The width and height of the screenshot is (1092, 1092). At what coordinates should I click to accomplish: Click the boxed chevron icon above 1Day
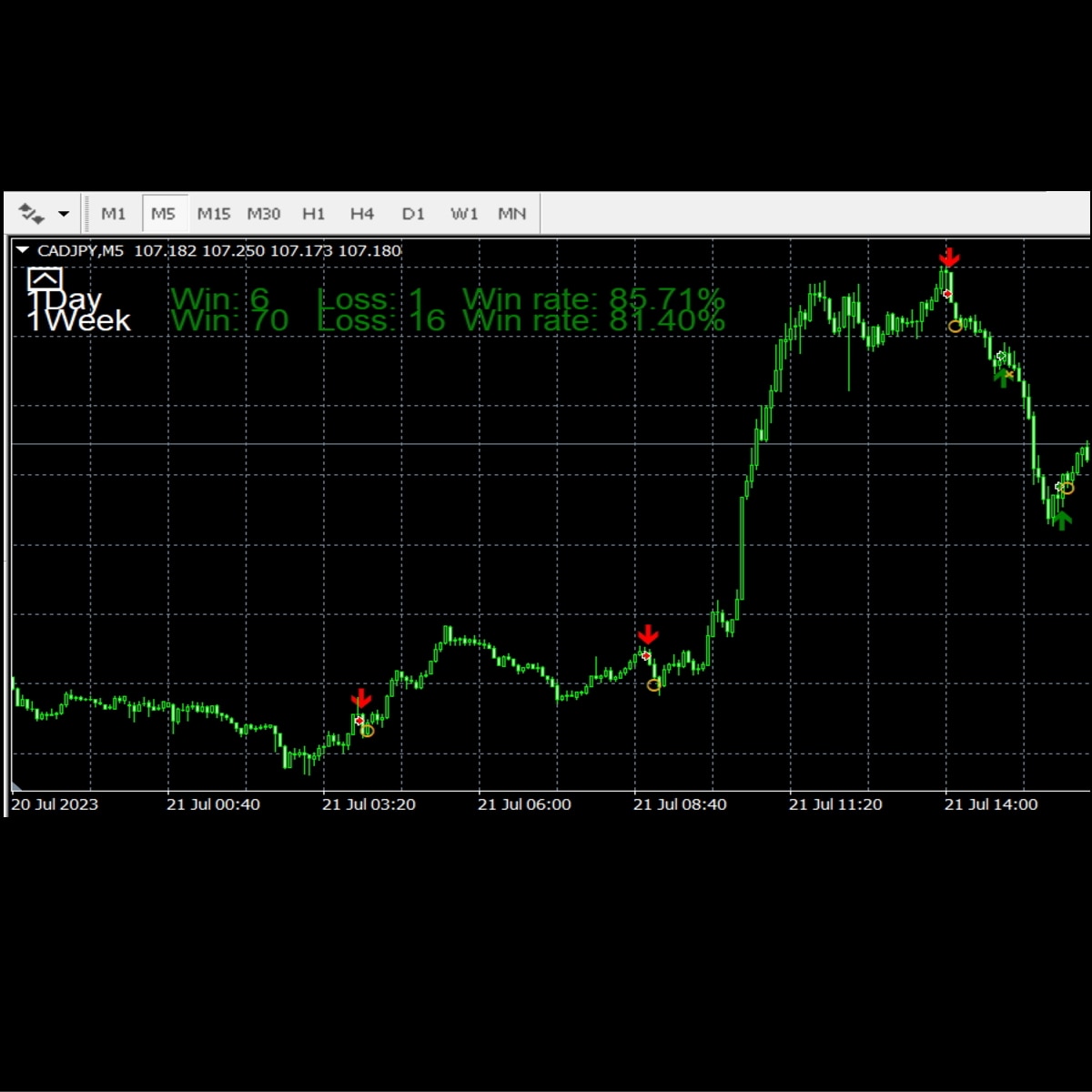click(x=45, y=279)
